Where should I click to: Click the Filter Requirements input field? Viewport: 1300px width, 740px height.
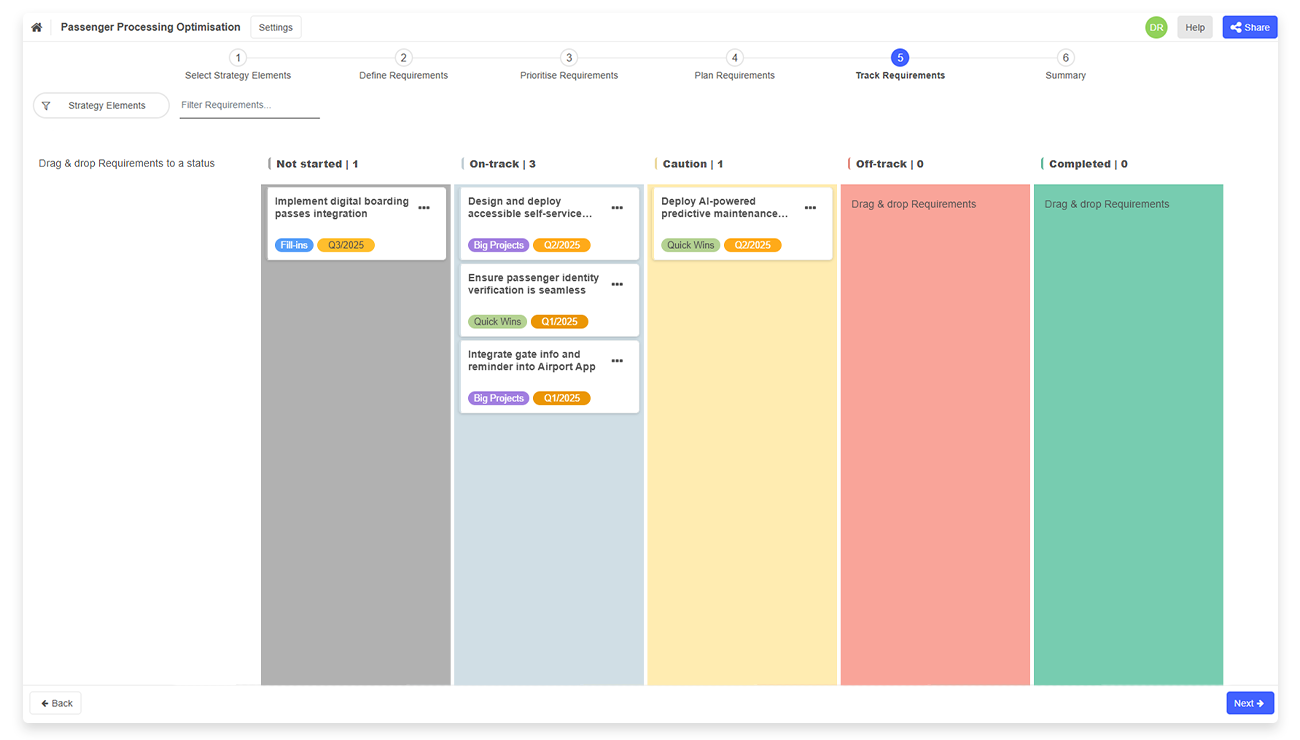(x=249, y=105)
